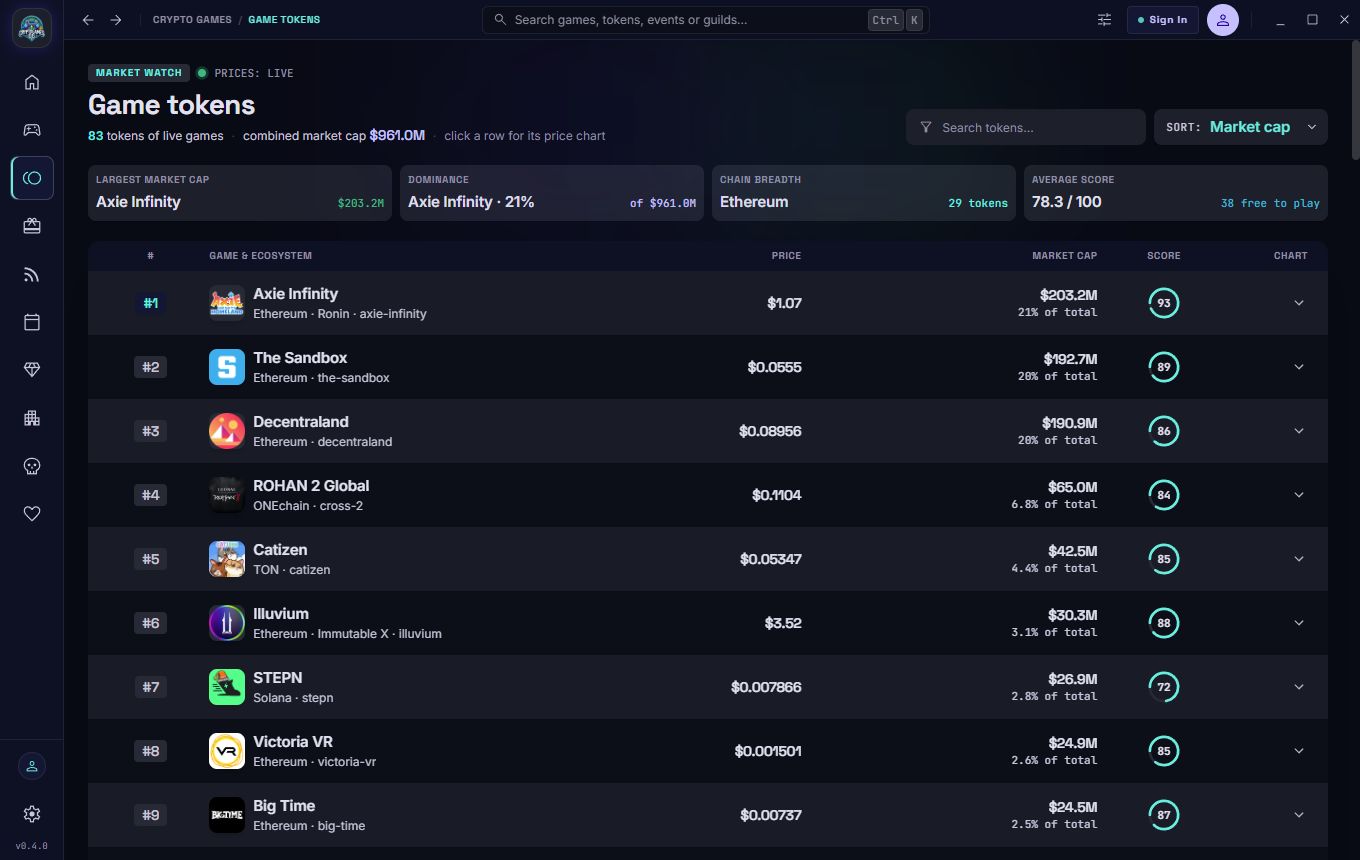Open the skull icon in sidebar
This screenshot has width=1360, height=860.
coord(32,466)
